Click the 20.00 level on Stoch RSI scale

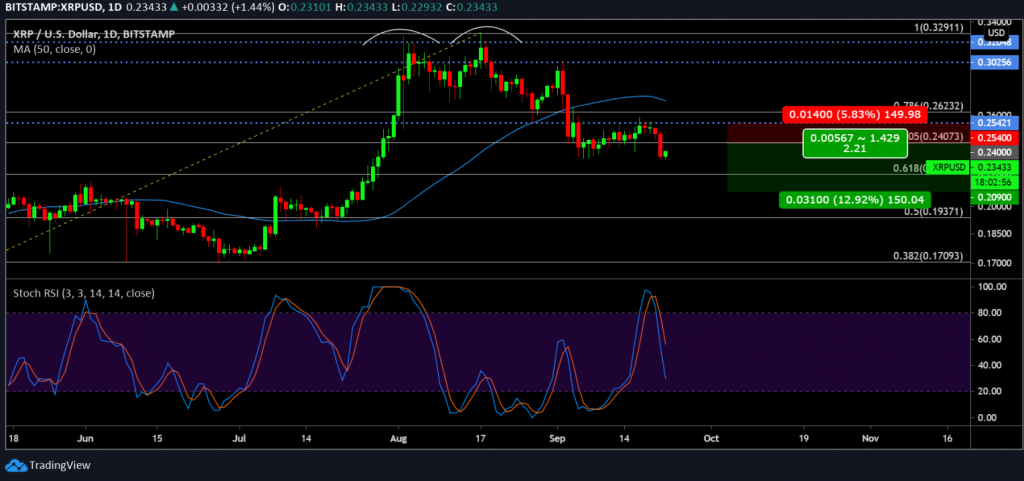991,391
